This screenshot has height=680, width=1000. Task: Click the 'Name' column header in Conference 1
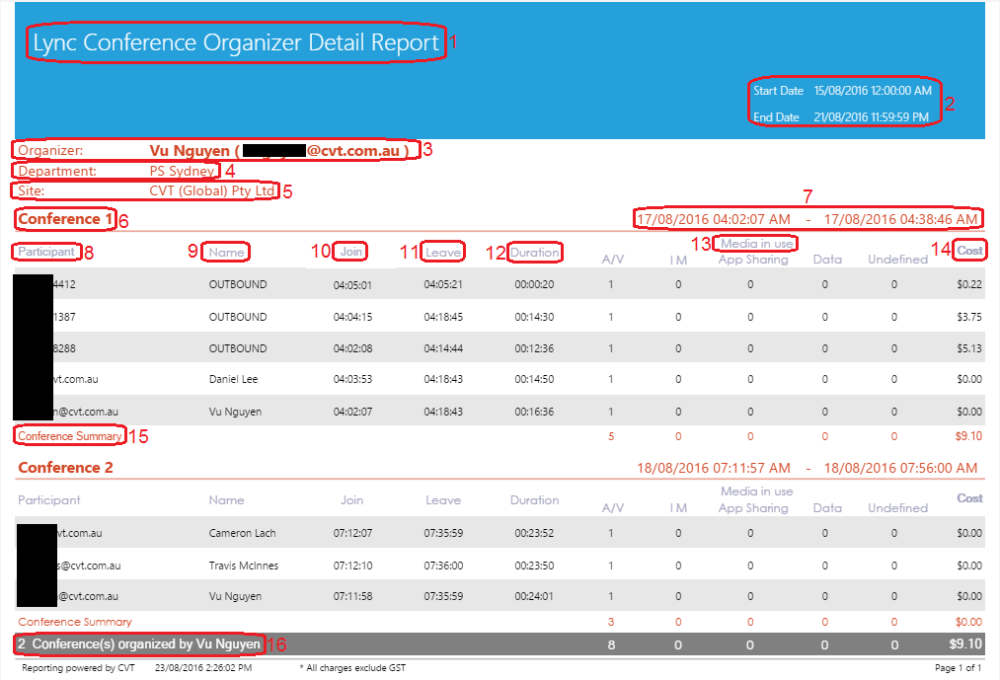pos(226,252)
